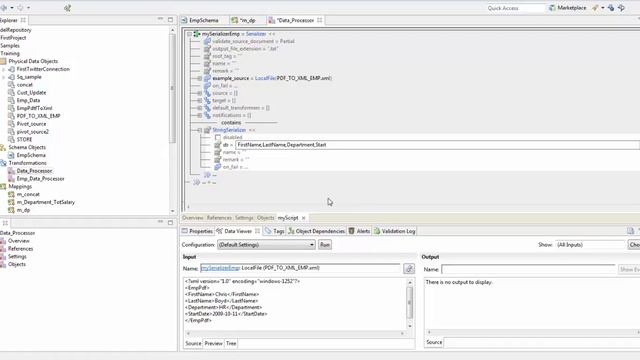This screenshot has width=640, height=360.
Task: Click the browse icon beside Input name
Action: (x=409, y=268)
